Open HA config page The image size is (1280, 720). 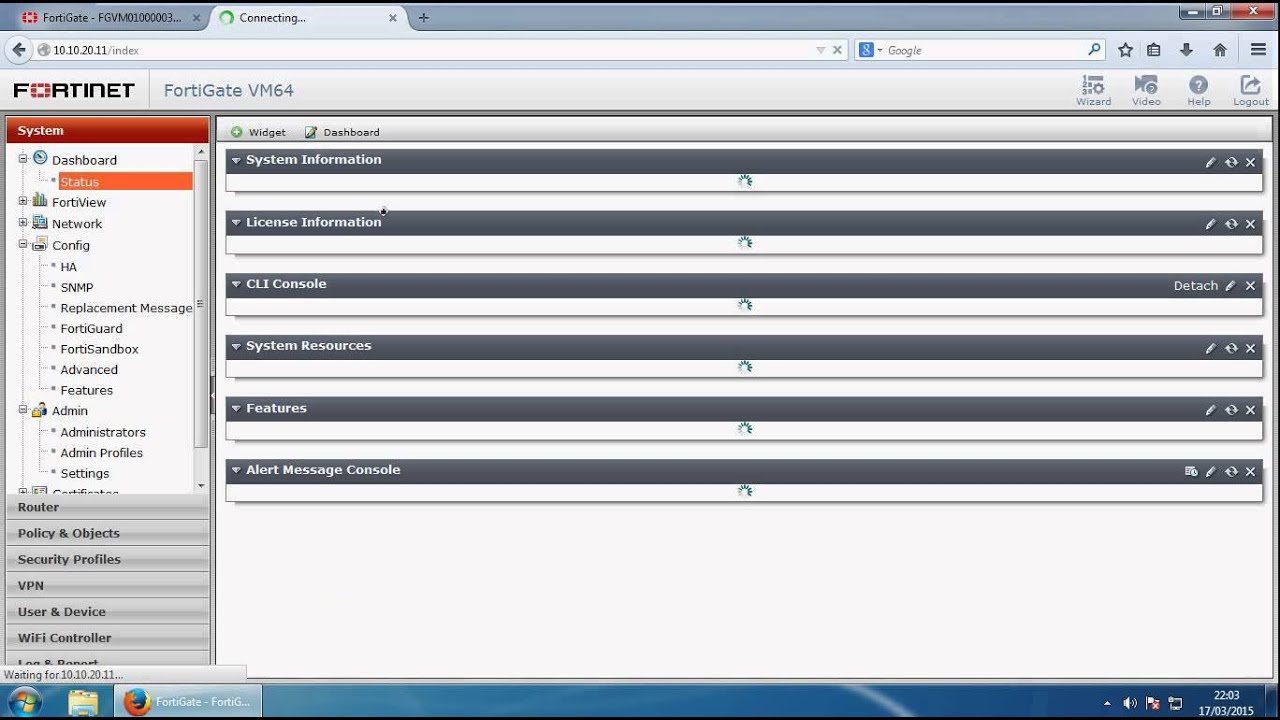pos(68,267)
